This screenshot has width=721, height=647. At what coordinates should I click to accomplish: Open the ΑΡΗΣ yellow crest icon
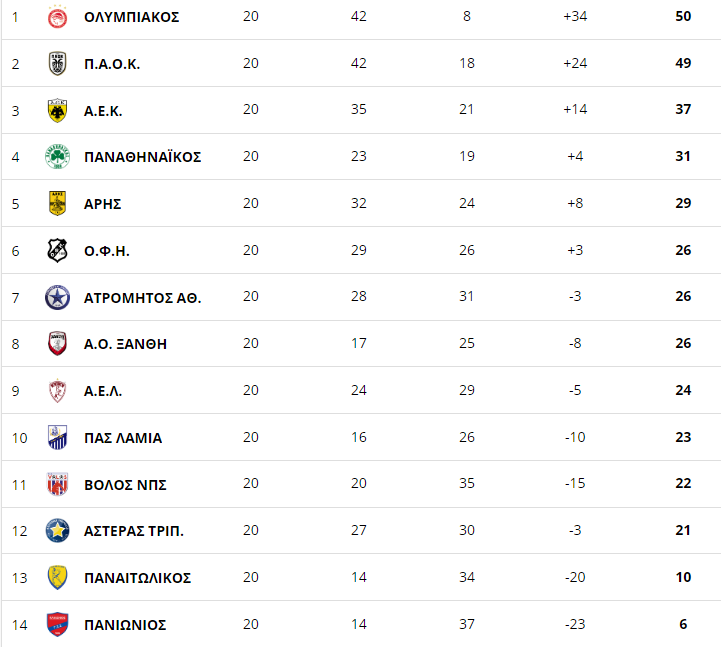(57, 203)
